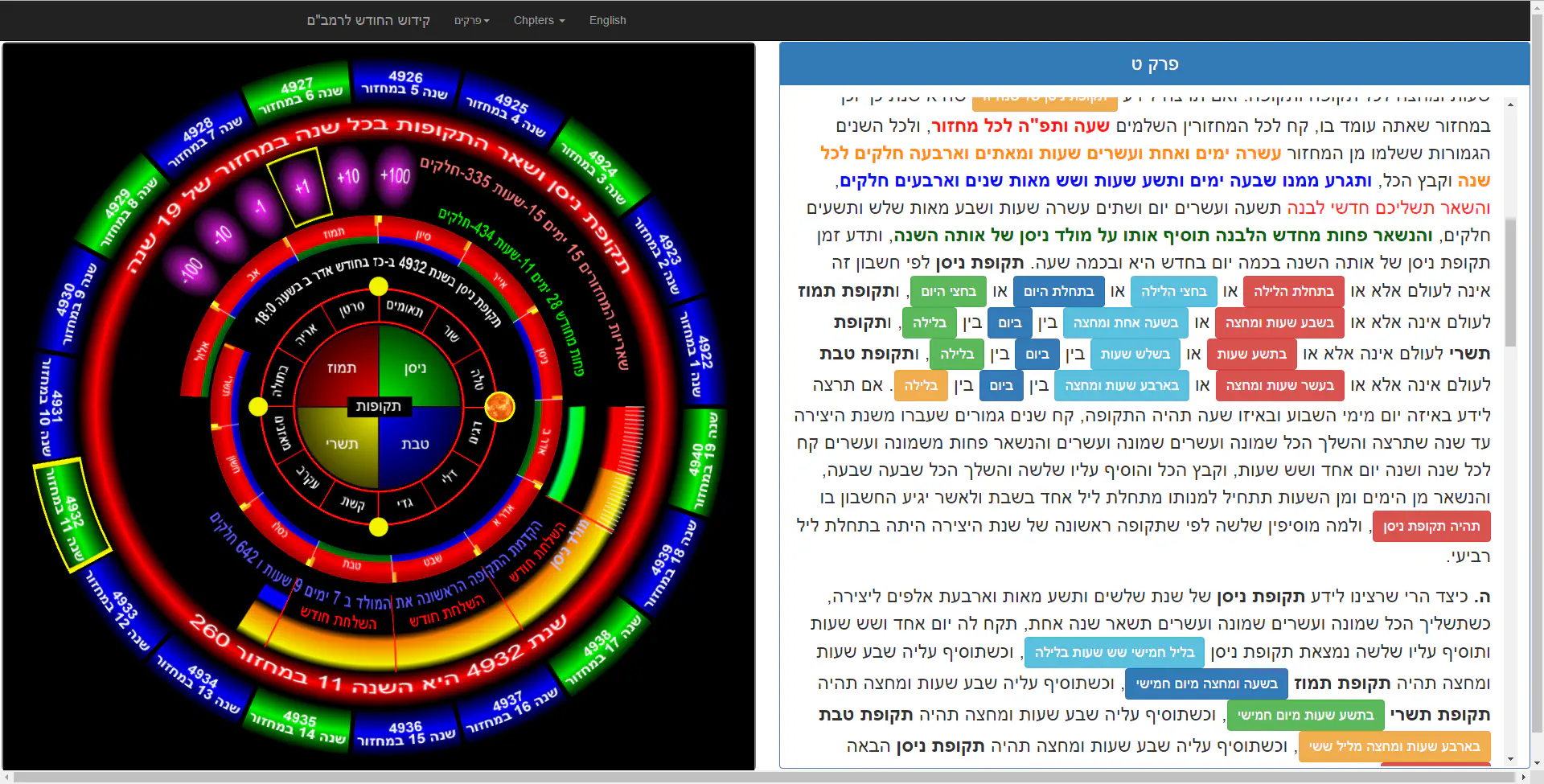The image size is (1544, 784).
Task: Click the +1 purple year increment orb
Action: point(302,187)
